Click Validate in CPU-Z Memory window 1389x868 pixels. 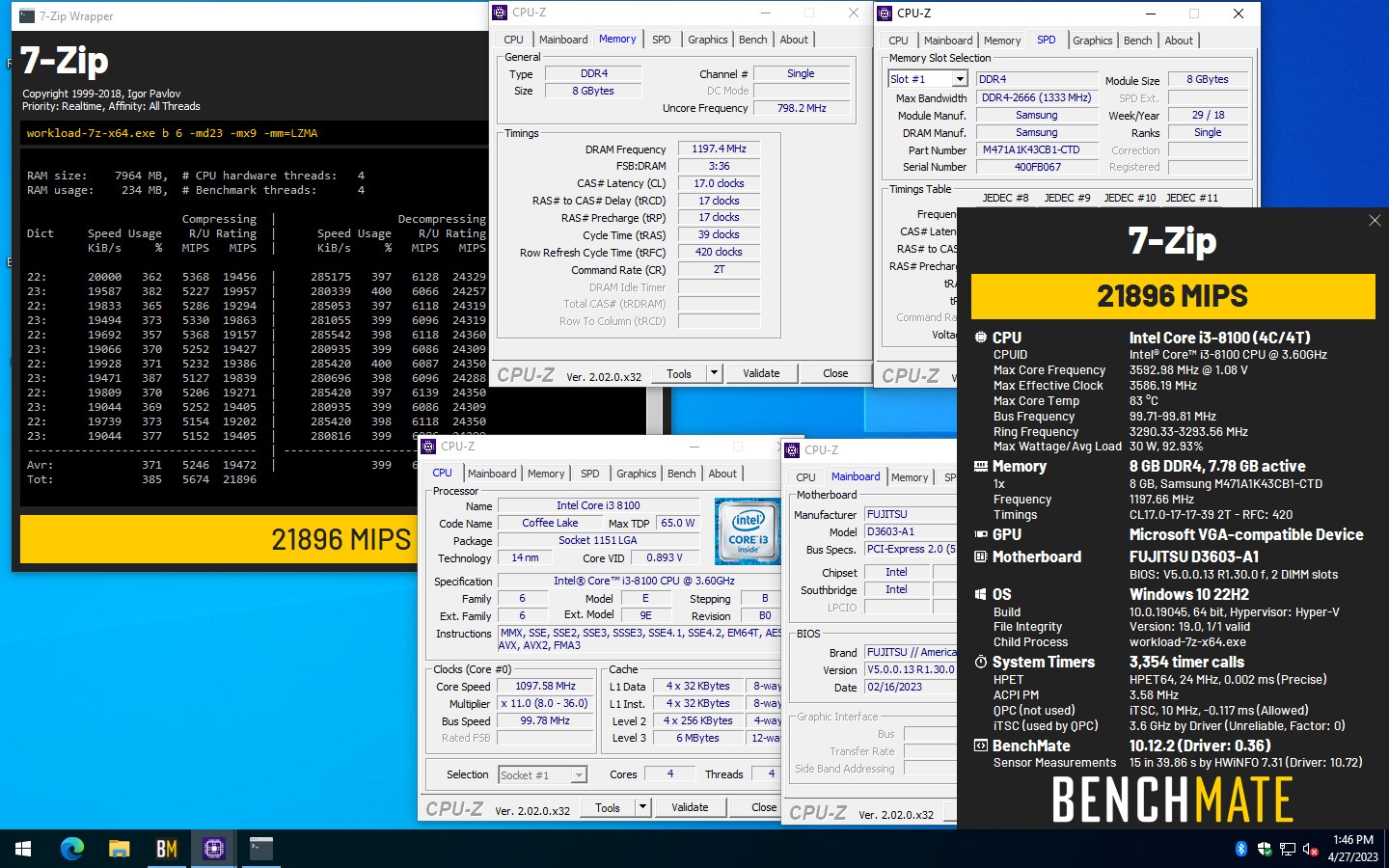pos(761,373)
